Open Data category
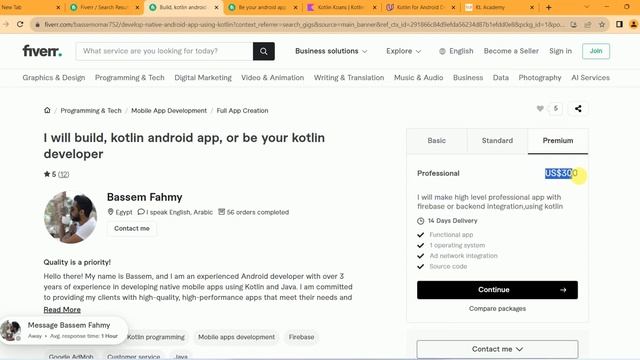Image resolution: width=640 pixels, height=360 pixels. coord(501,78)
